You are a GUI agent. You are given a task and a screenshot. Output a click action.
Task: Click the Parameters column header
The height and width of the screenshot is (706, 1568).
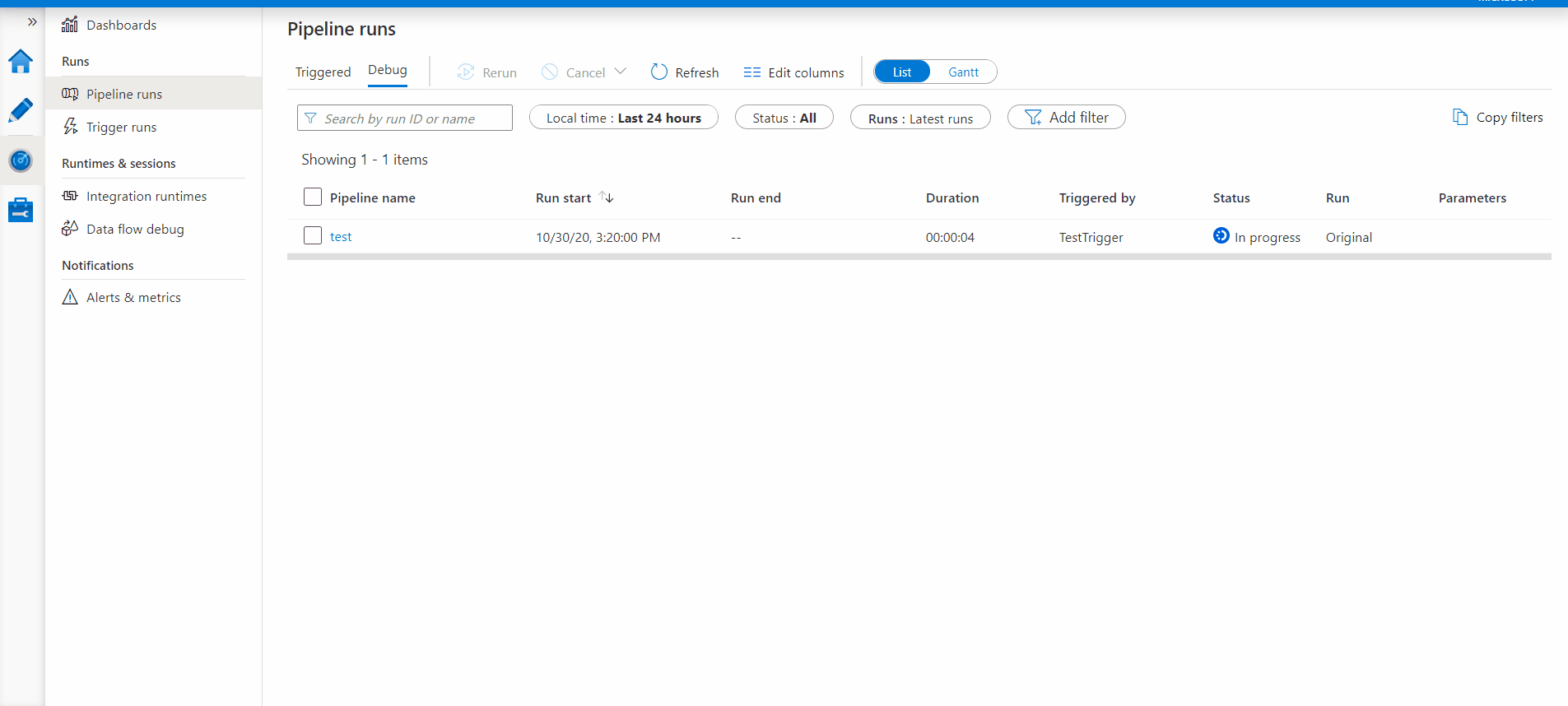click(x=1473, y=197)
